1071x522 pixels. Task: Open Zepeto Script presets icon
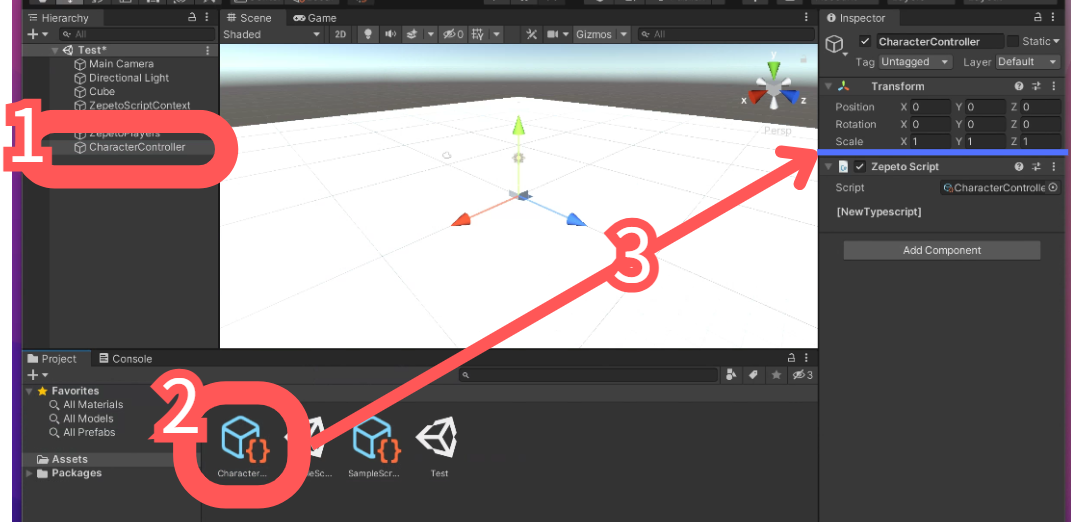coord(1036,167)
